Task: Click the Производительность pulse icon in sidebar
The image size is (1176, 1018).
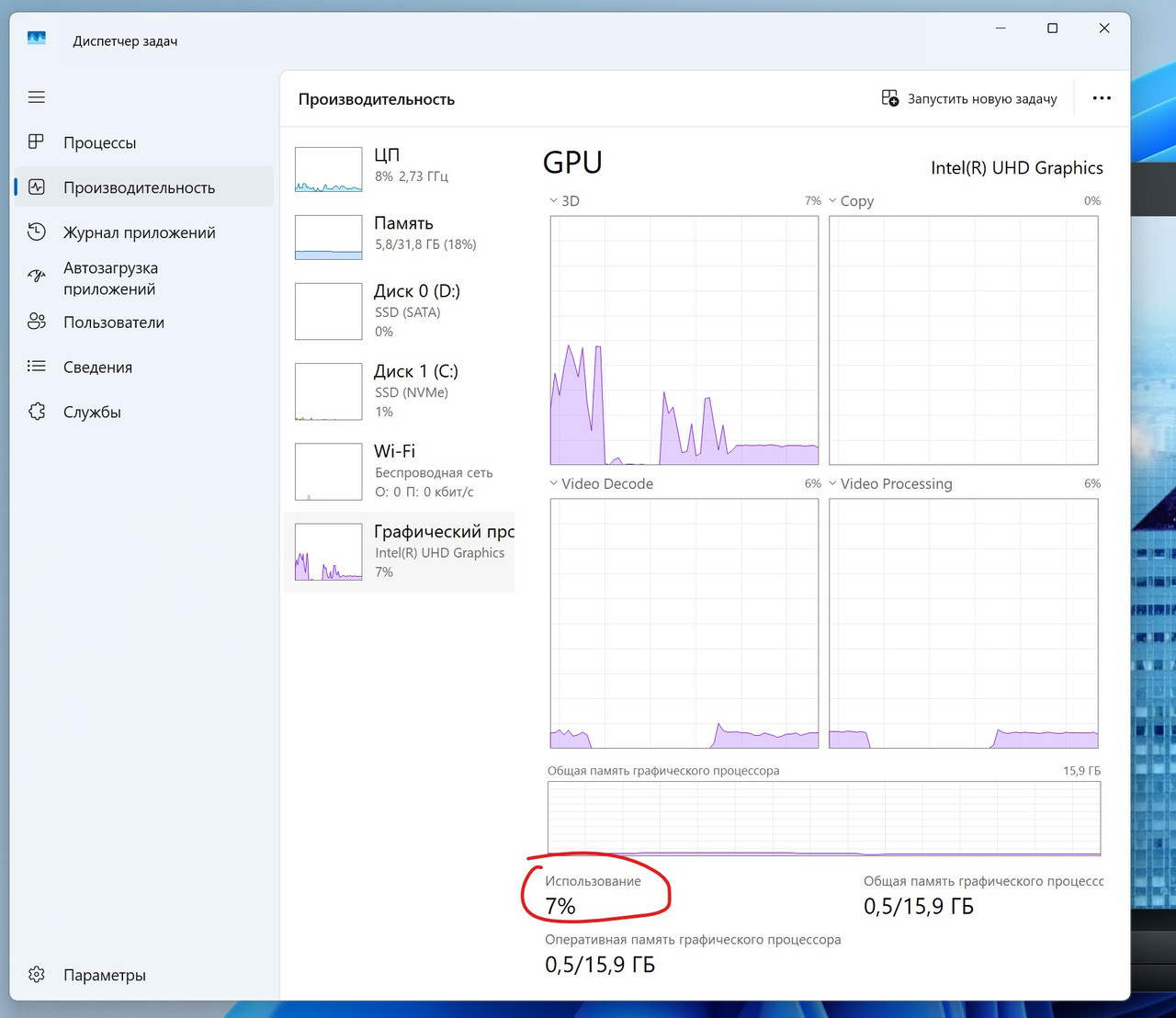Action: coord(37,187)
